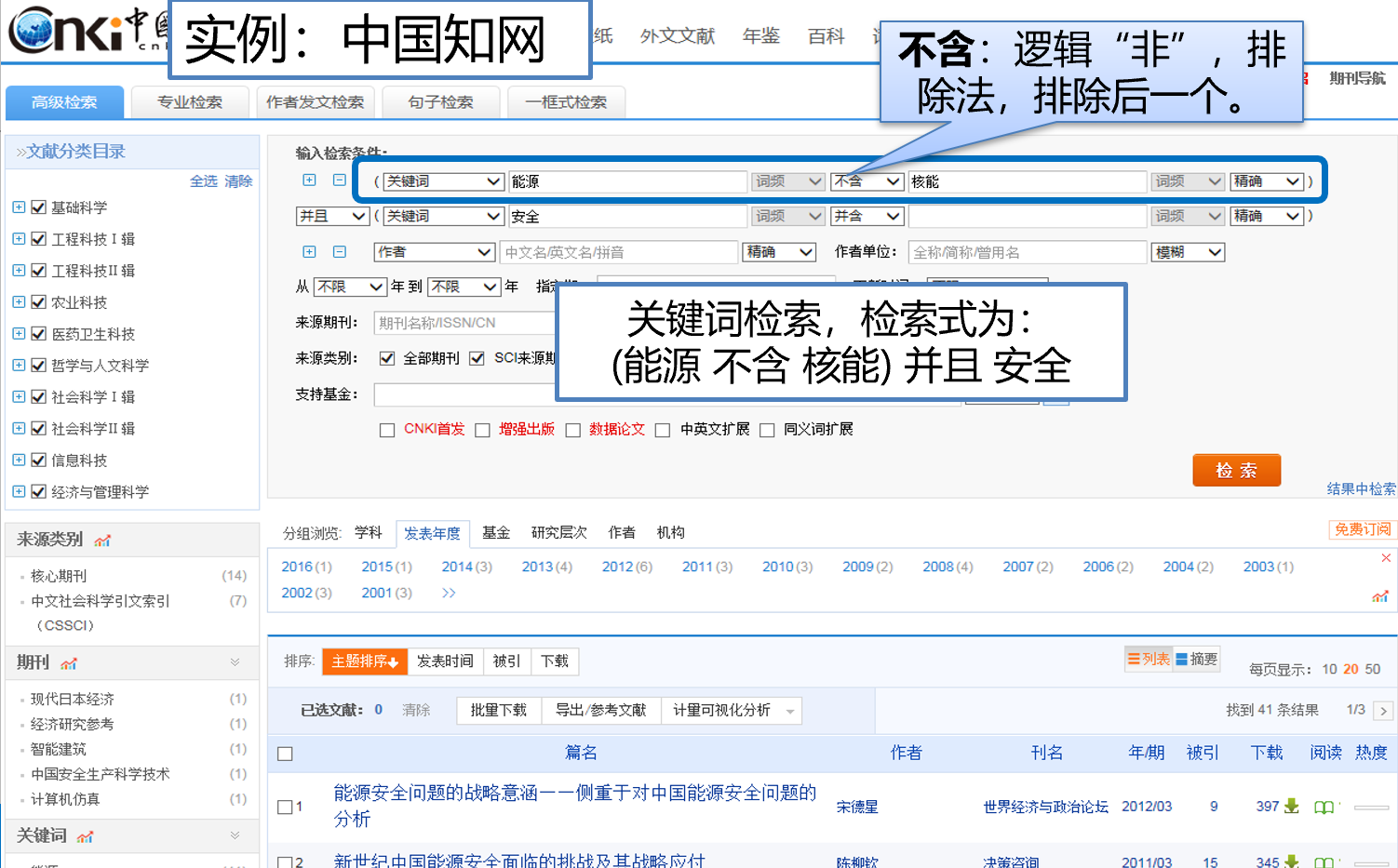Click the orange 检 索 search button
The image size is (1398, 868).
(1236, 470)
